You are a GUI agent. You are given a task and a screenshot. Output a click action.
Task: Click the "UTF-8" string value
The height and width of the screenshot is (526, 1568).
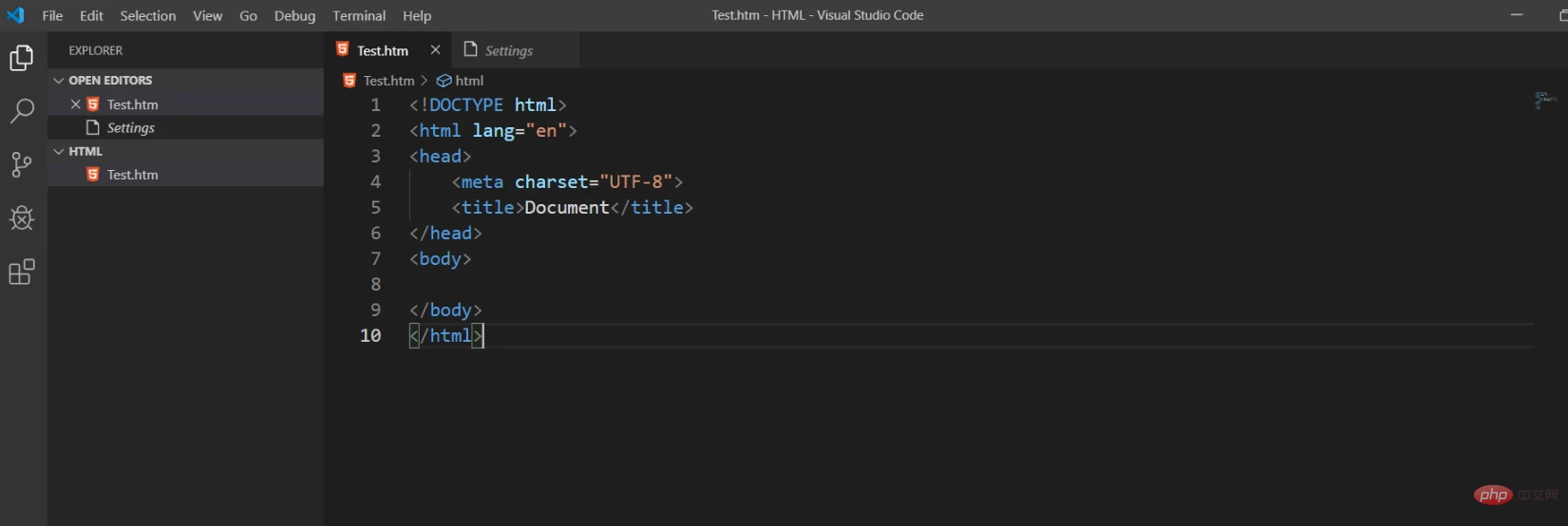coord(636,181)
